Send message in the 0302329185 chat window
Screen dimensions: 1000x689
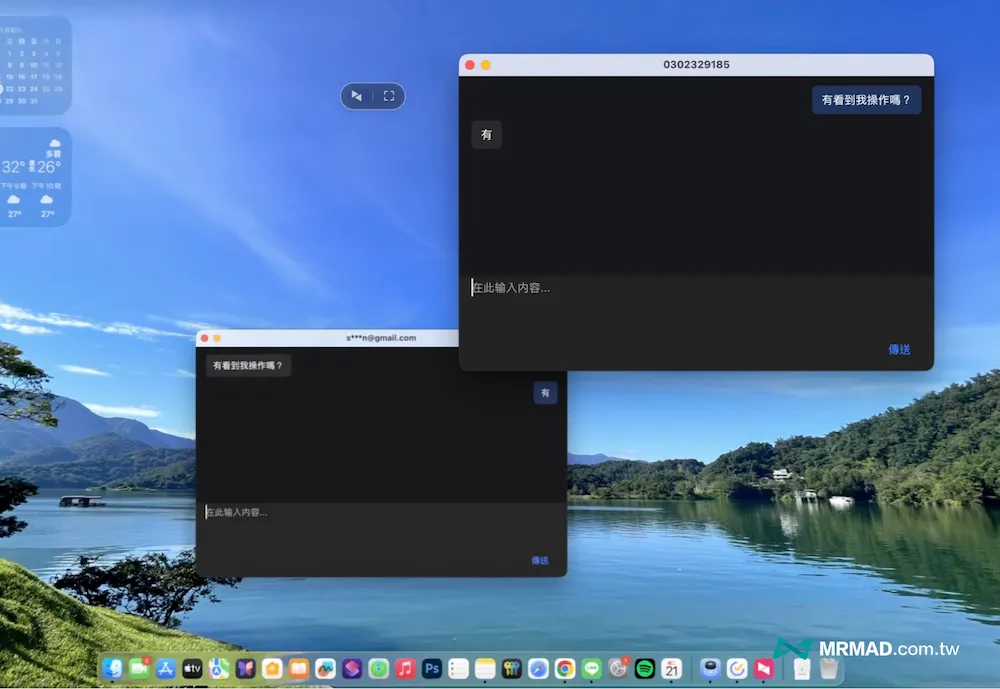[899, 350]
